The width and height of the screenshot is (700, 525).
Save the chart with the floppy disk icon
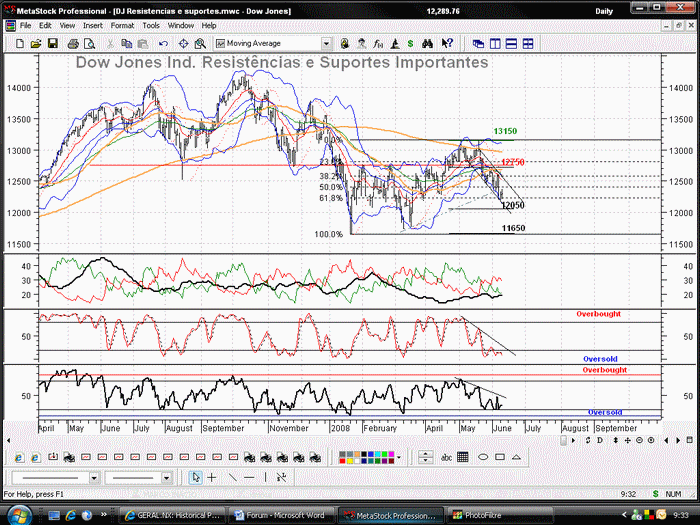pos(53,44)
